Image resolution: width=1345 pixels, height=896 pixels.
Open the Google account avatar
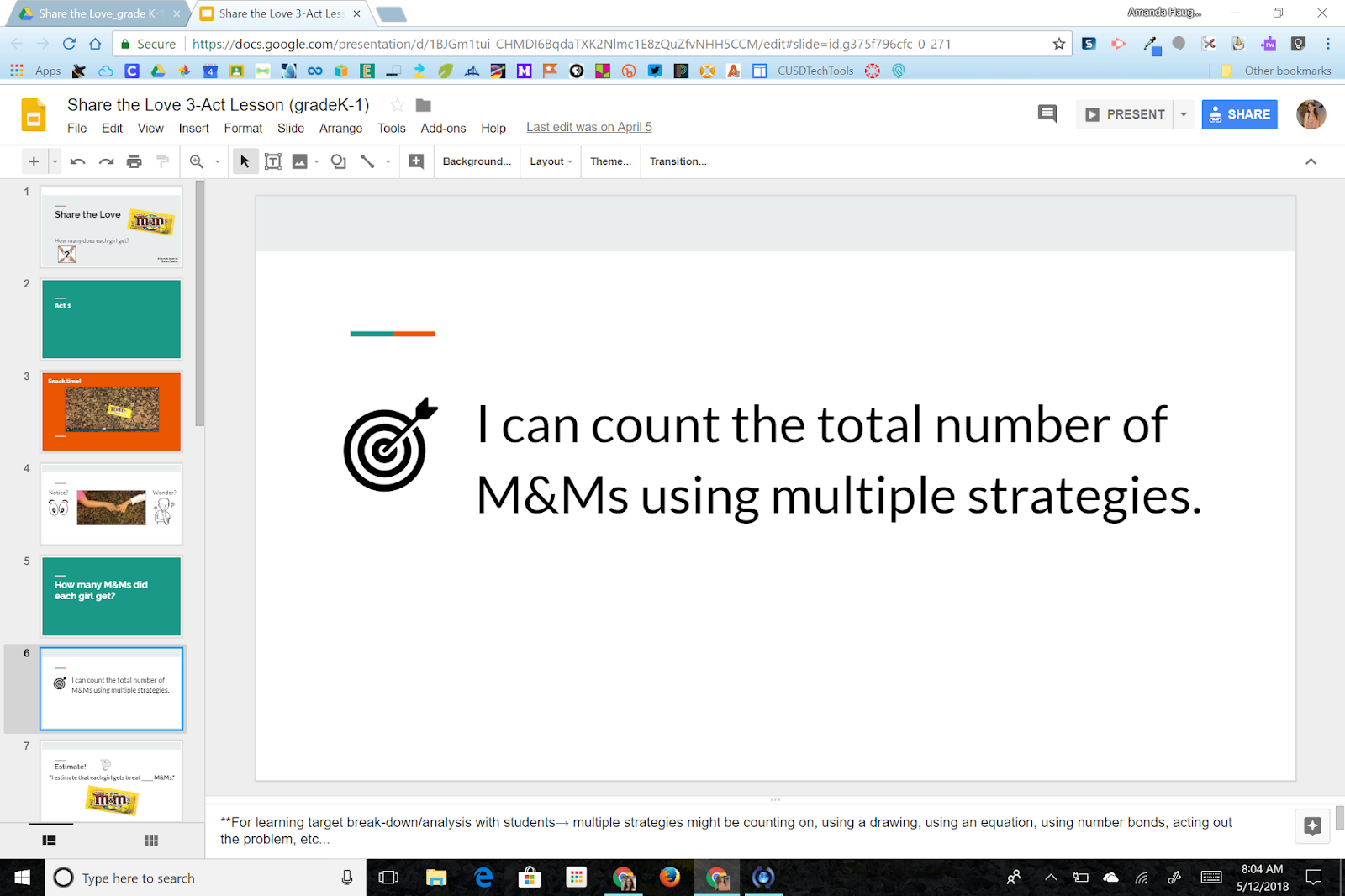pos(1311,114)
